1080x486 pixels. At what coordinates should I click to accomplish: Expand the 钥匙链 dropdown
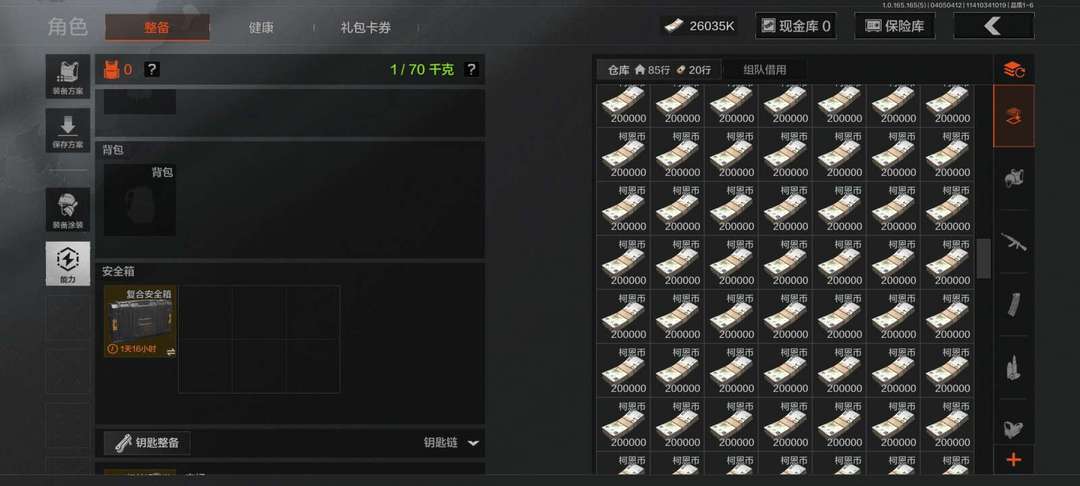[x=472, y=443]
